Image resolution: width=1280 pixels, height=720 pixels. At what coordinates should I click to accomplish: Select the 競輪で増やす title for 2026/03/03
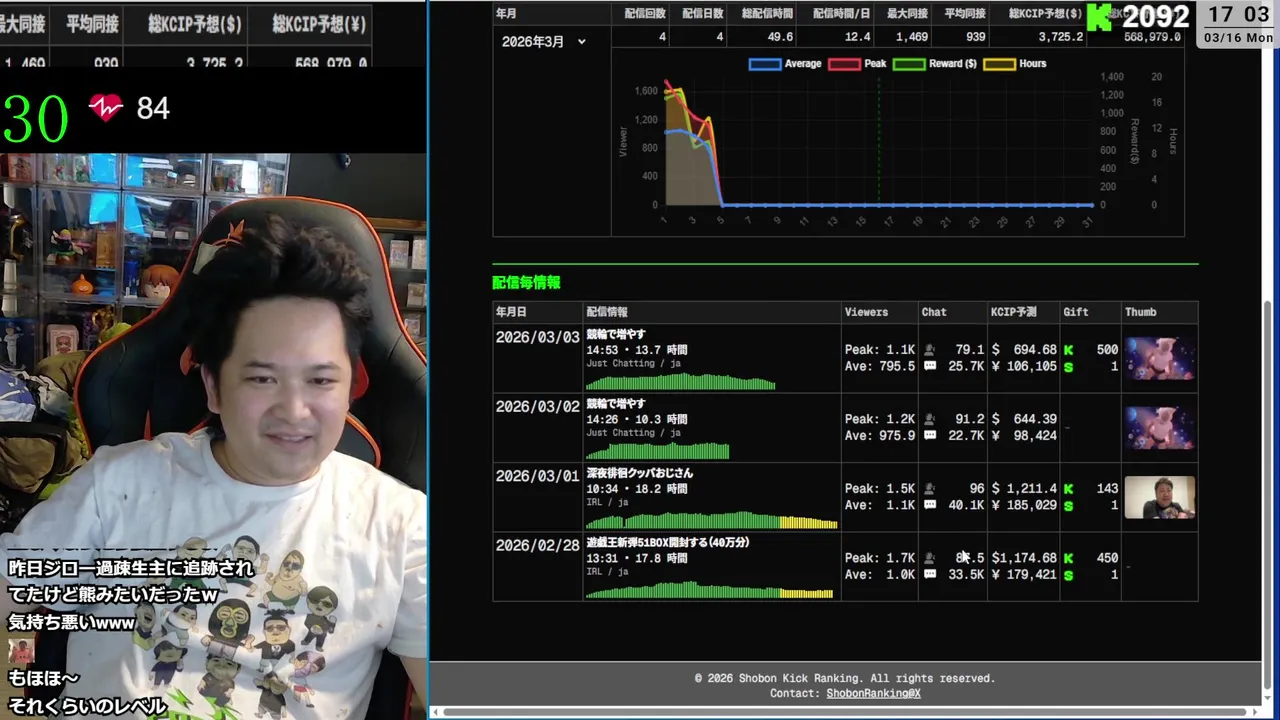616,334
